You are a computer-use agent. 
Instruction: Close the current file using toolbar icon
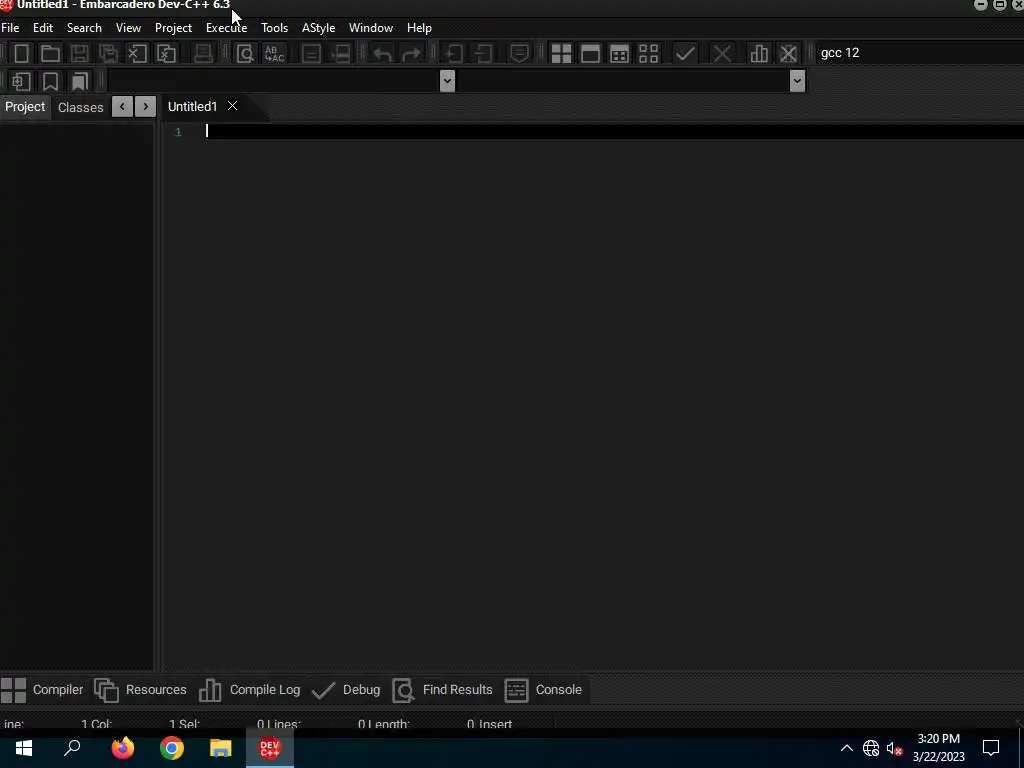click(138, 54)
